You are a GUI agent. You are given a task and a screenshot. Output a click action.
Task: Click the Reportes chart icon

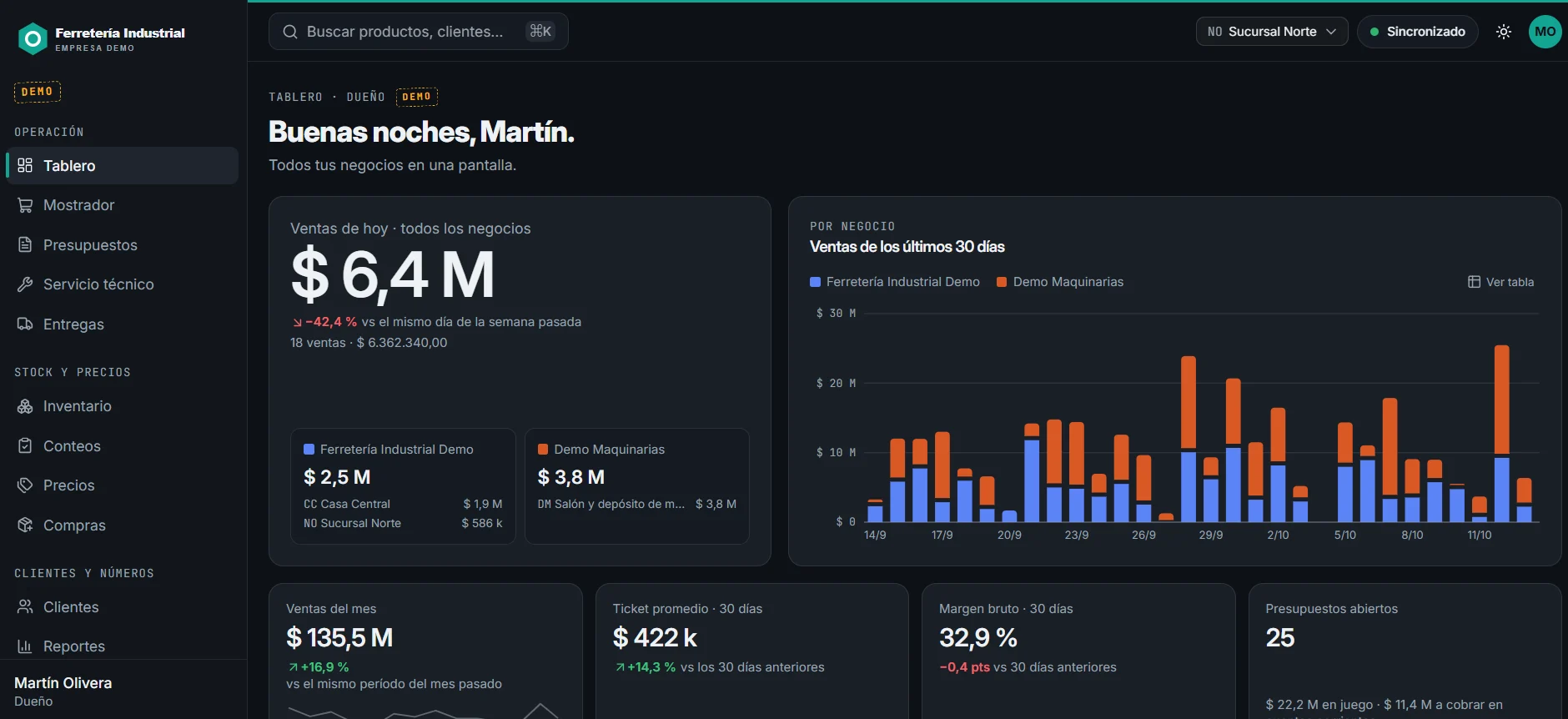pos(25,646)
